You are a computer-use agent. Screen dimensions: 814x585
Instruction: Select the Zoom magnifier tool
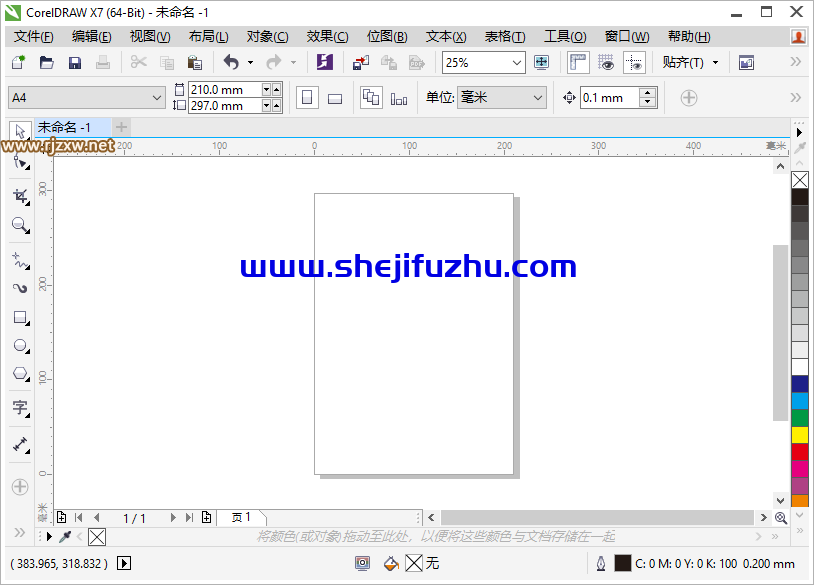click(21, 225)
